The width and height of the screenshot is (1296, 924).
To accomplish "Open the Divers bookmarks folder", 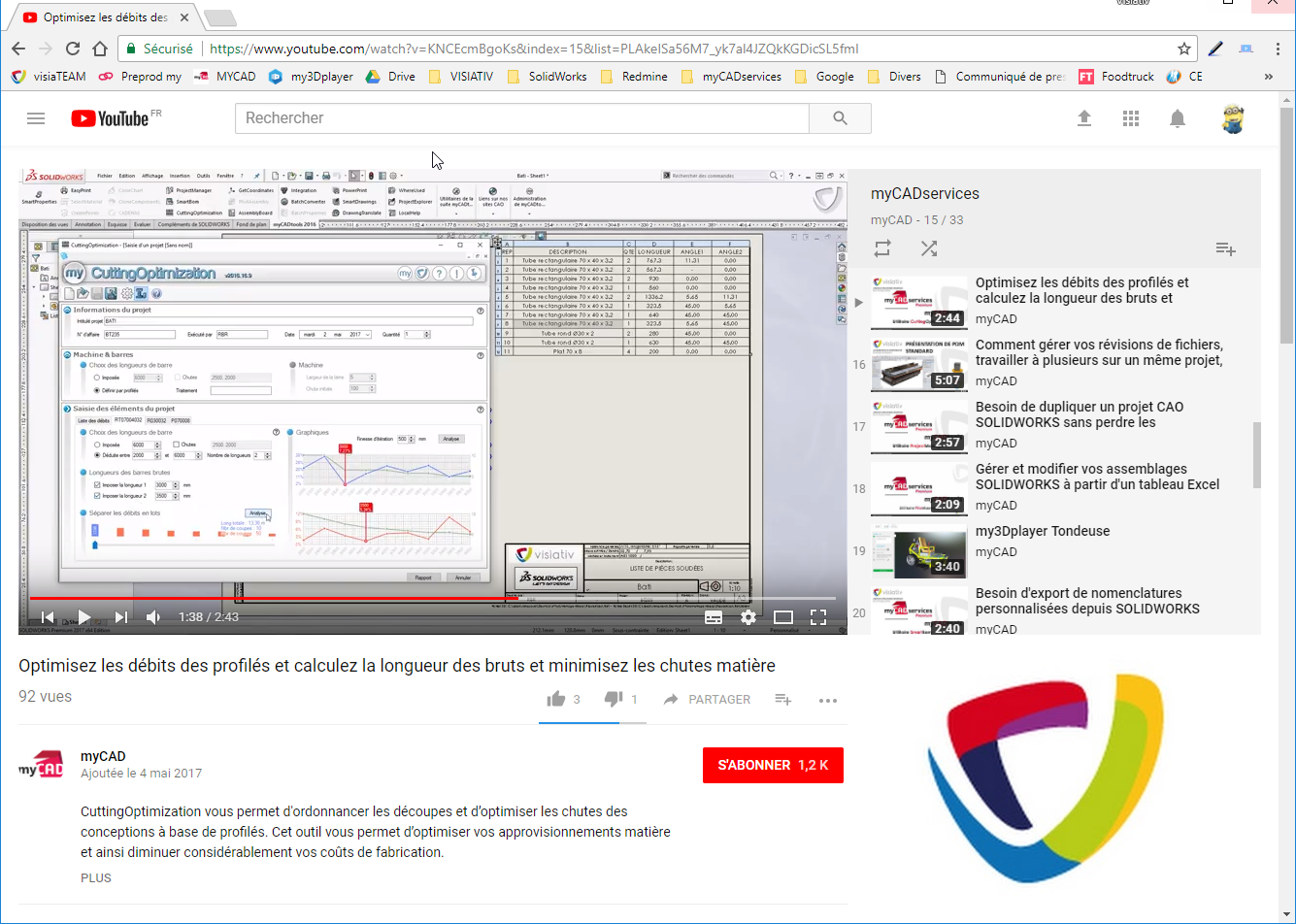I will pos(894,76).
